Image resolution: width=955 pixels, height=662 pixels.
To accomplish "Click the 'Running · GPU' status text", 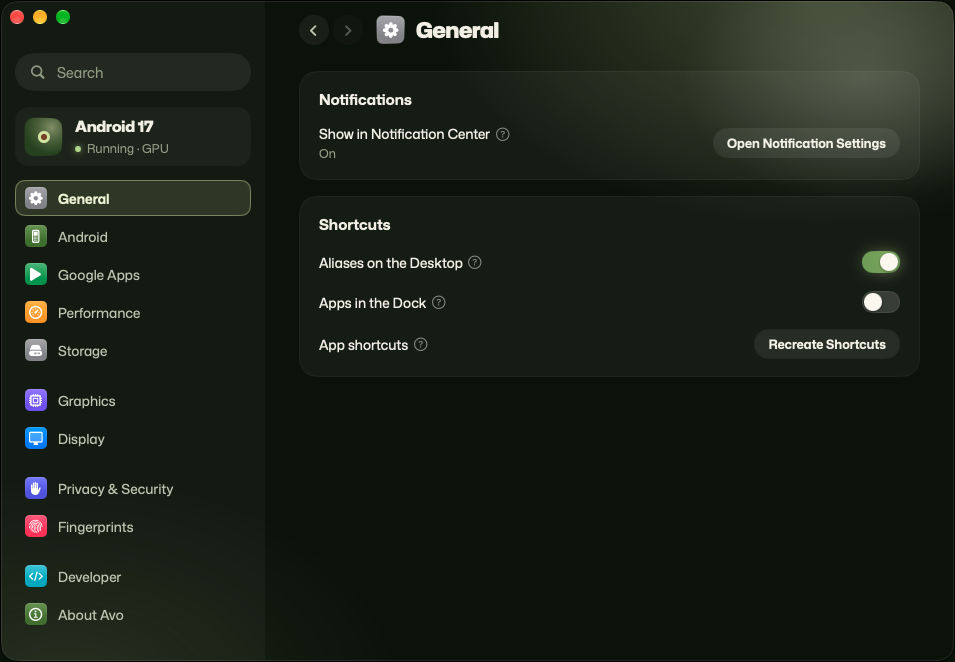I will click(x=127, y=149).
